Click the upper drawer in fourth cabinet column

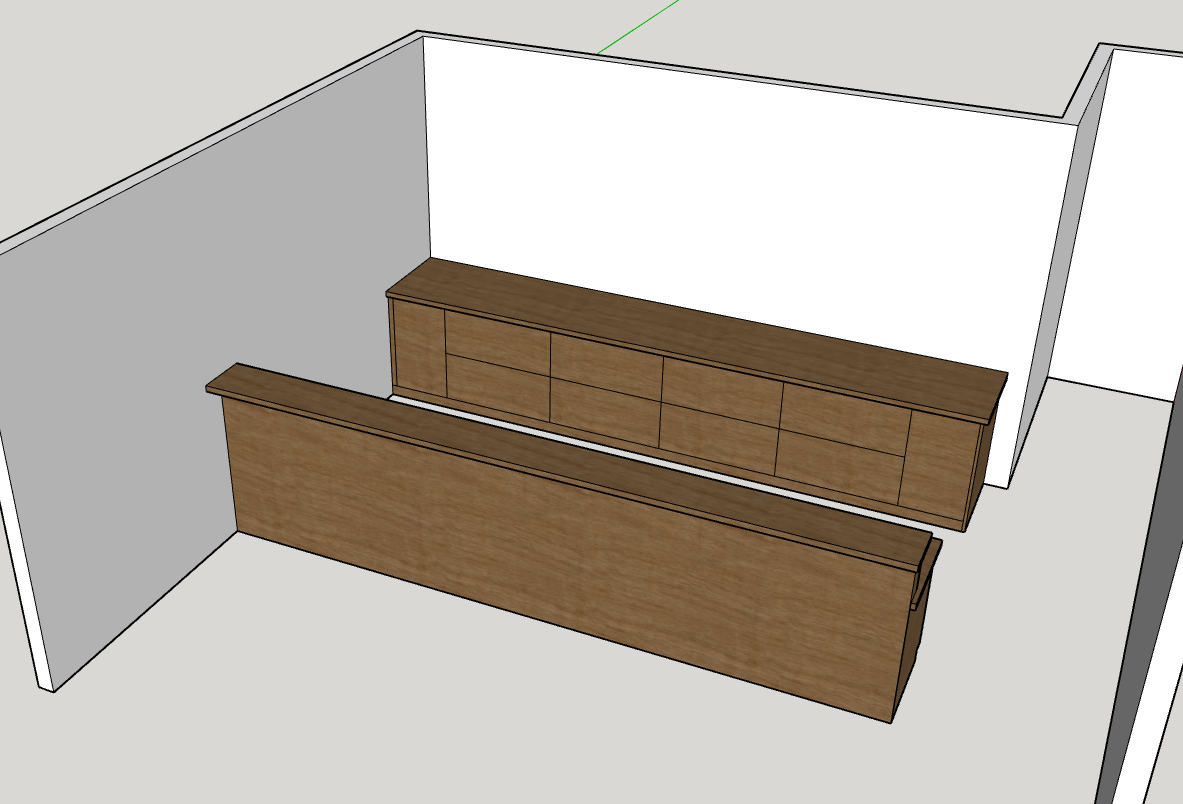(x=845, y=410)
